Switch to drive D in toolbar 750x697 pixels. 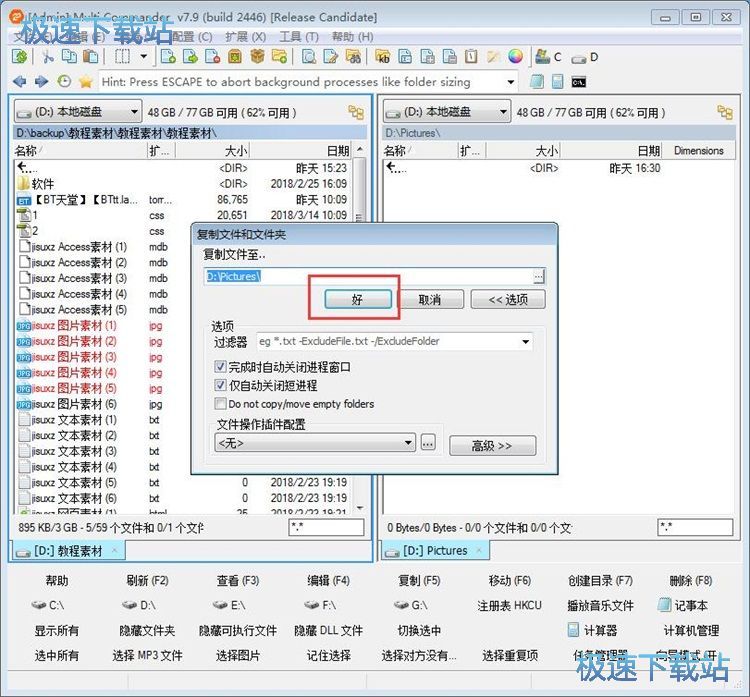point(585,57)
